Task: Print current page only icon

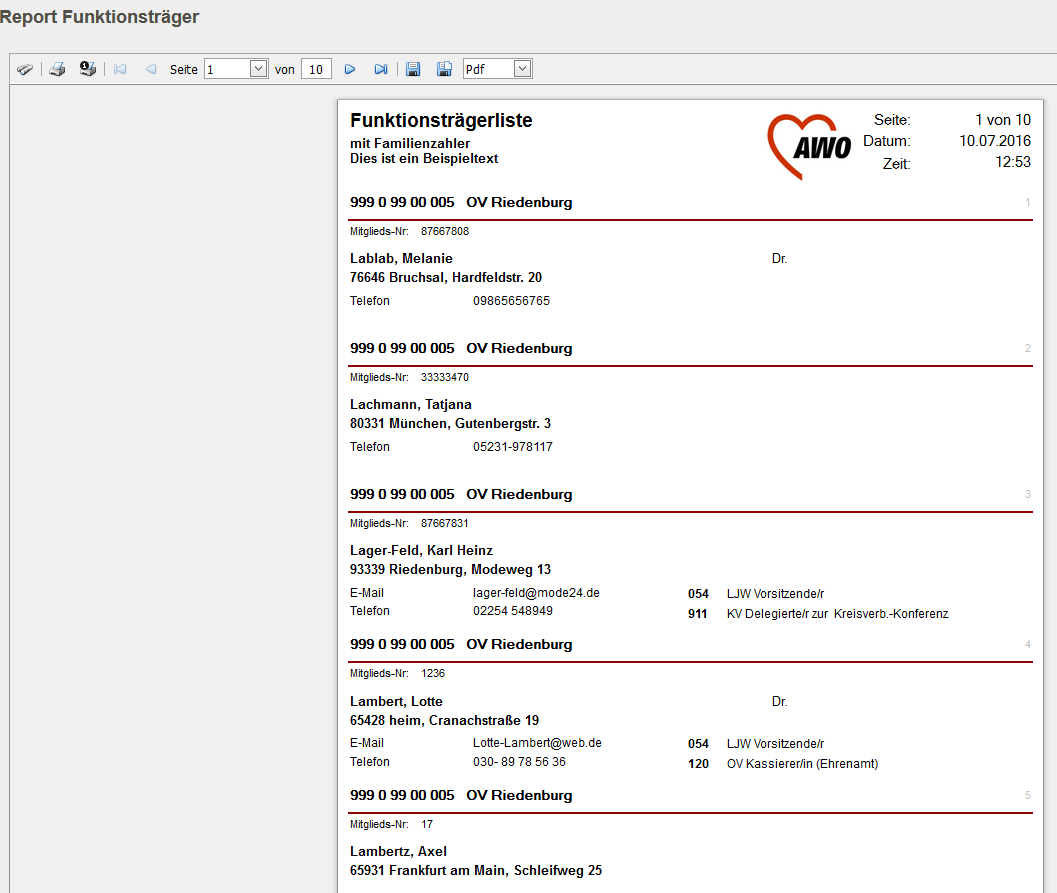Action: (x=88, y=69)
